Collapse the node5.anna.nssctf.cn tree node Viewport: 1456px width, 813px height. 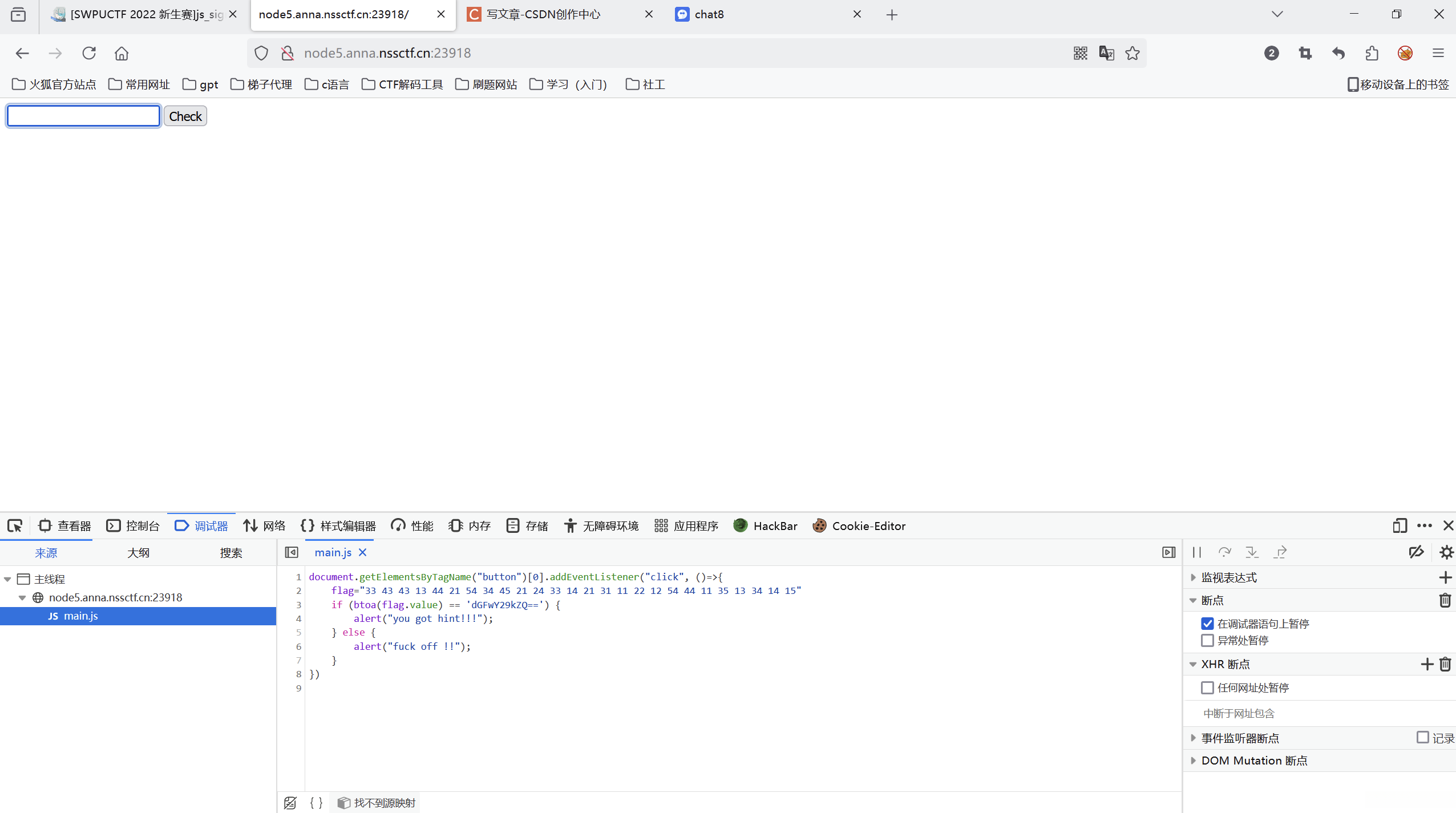(22, 597)
